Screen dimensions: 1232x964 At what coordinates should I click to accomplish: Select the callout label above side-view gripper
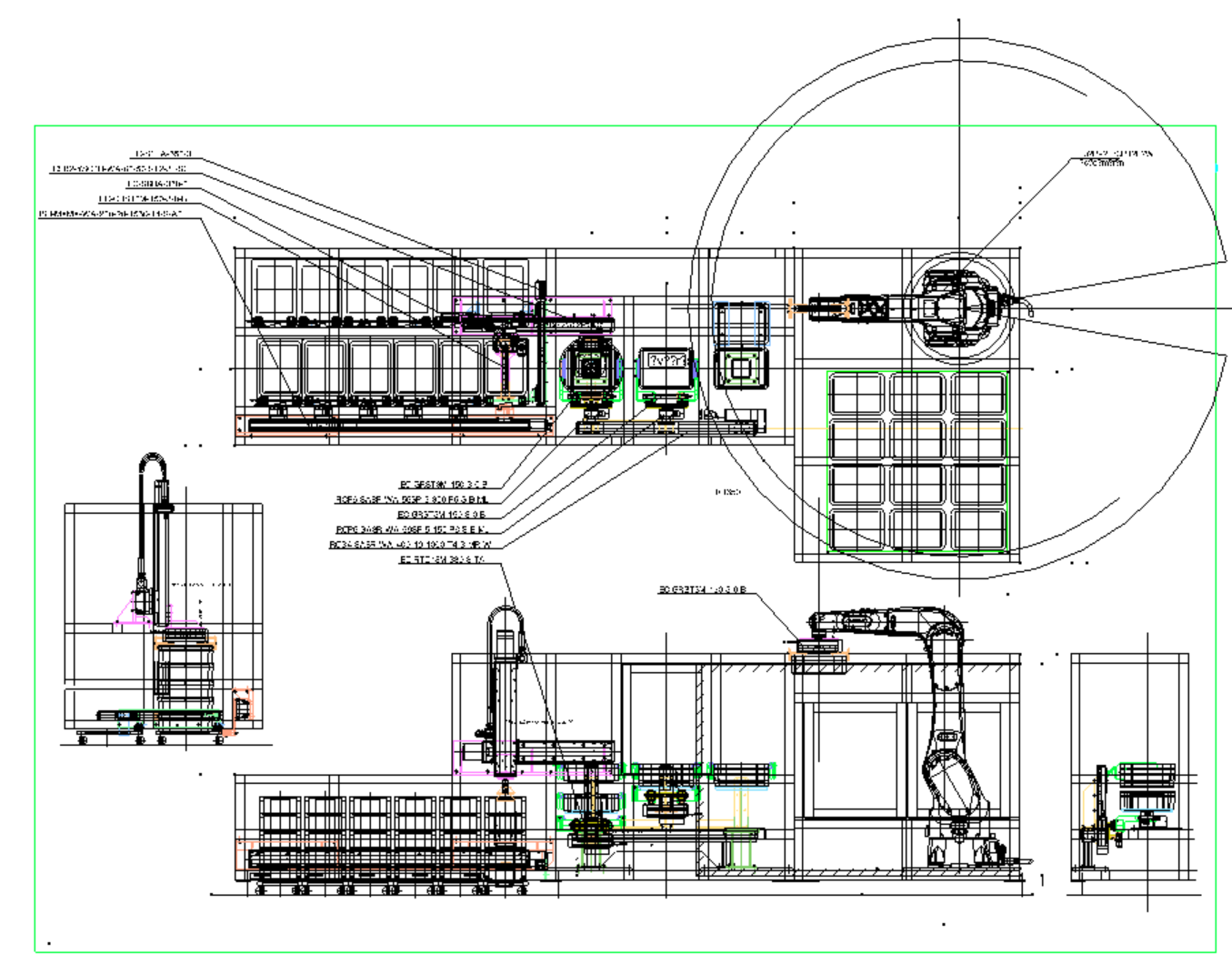click(702, 590)
